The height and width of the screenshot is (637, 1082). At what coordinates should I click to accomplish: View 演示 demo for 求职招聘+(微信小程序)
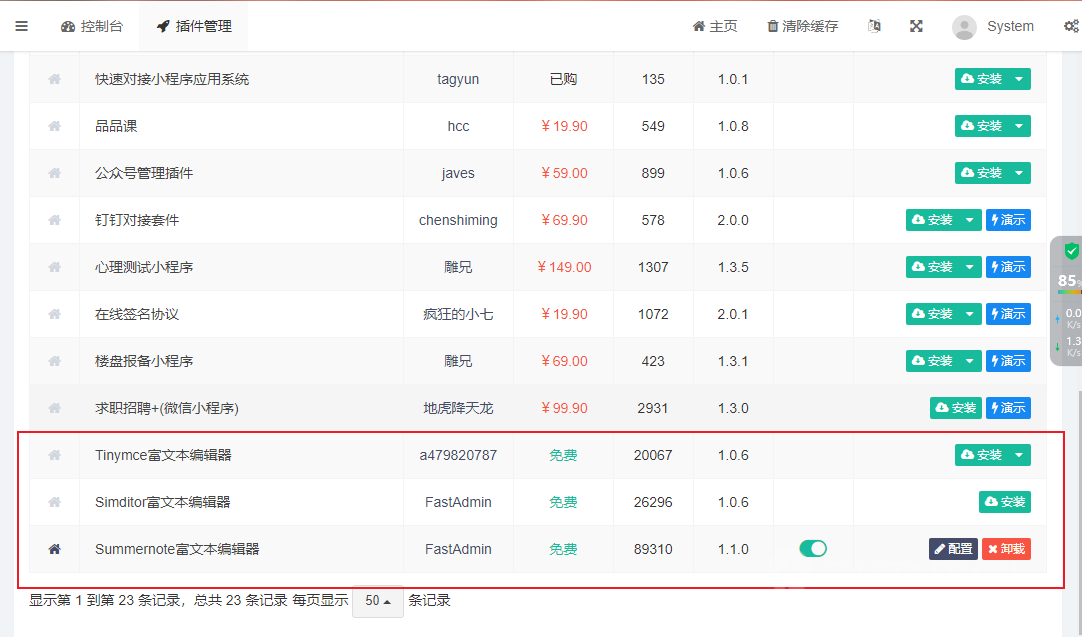click(x=1008, y=408)
